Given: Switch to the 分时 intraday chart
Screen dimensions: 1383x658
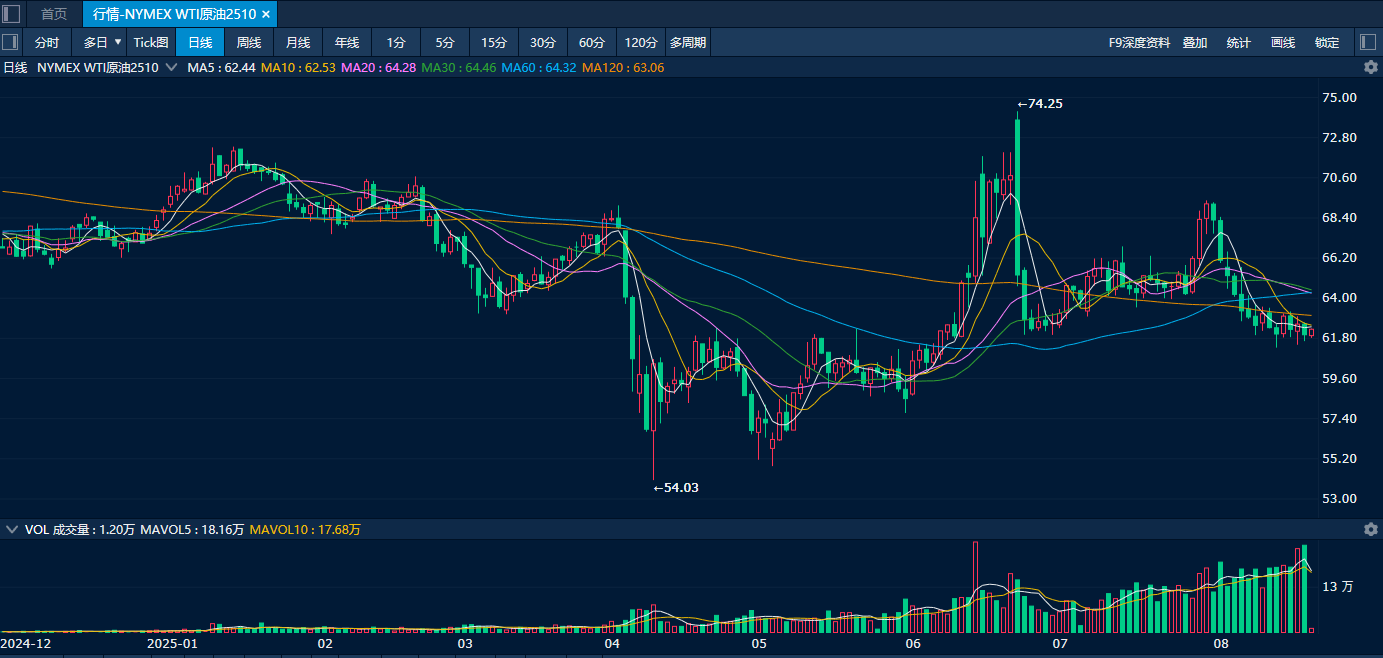Looking at the screenshot, I should (47, 43).
